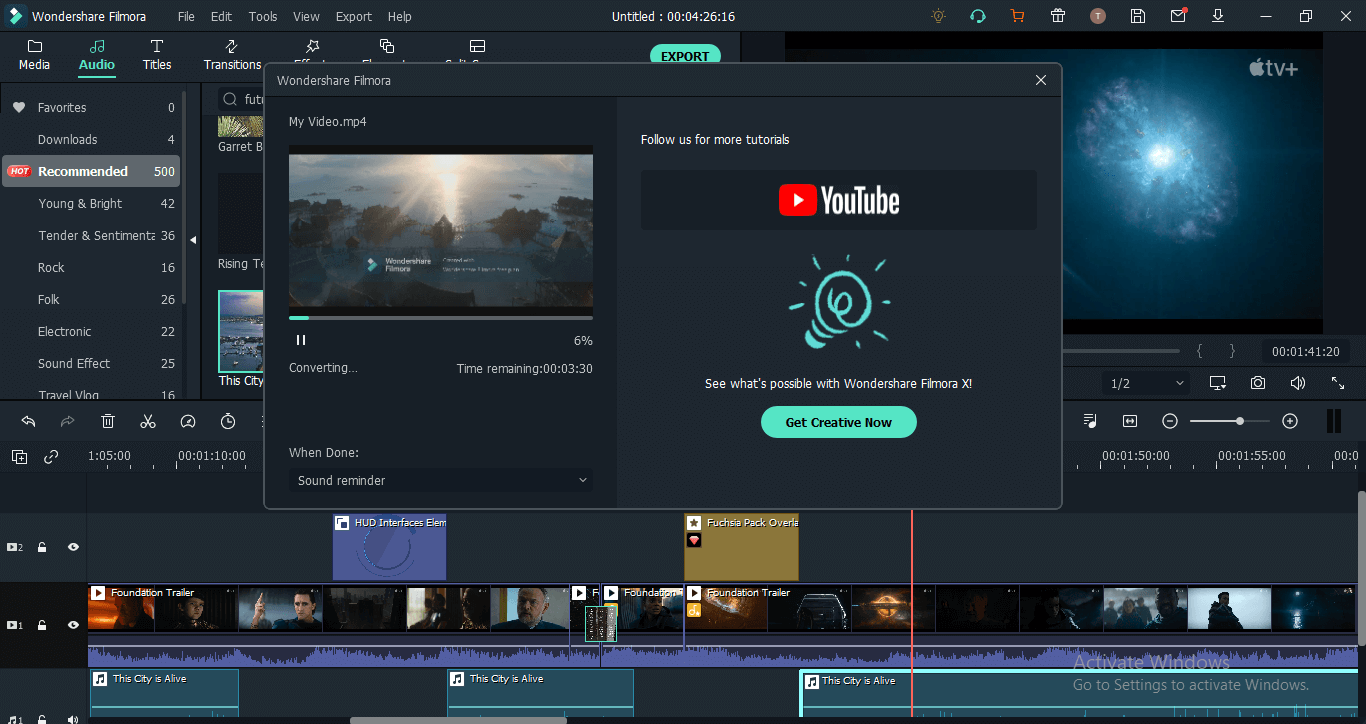Open the View menu
This screenshot has height=724, width=1366.
pyautogui.click(x=306, y=16)
